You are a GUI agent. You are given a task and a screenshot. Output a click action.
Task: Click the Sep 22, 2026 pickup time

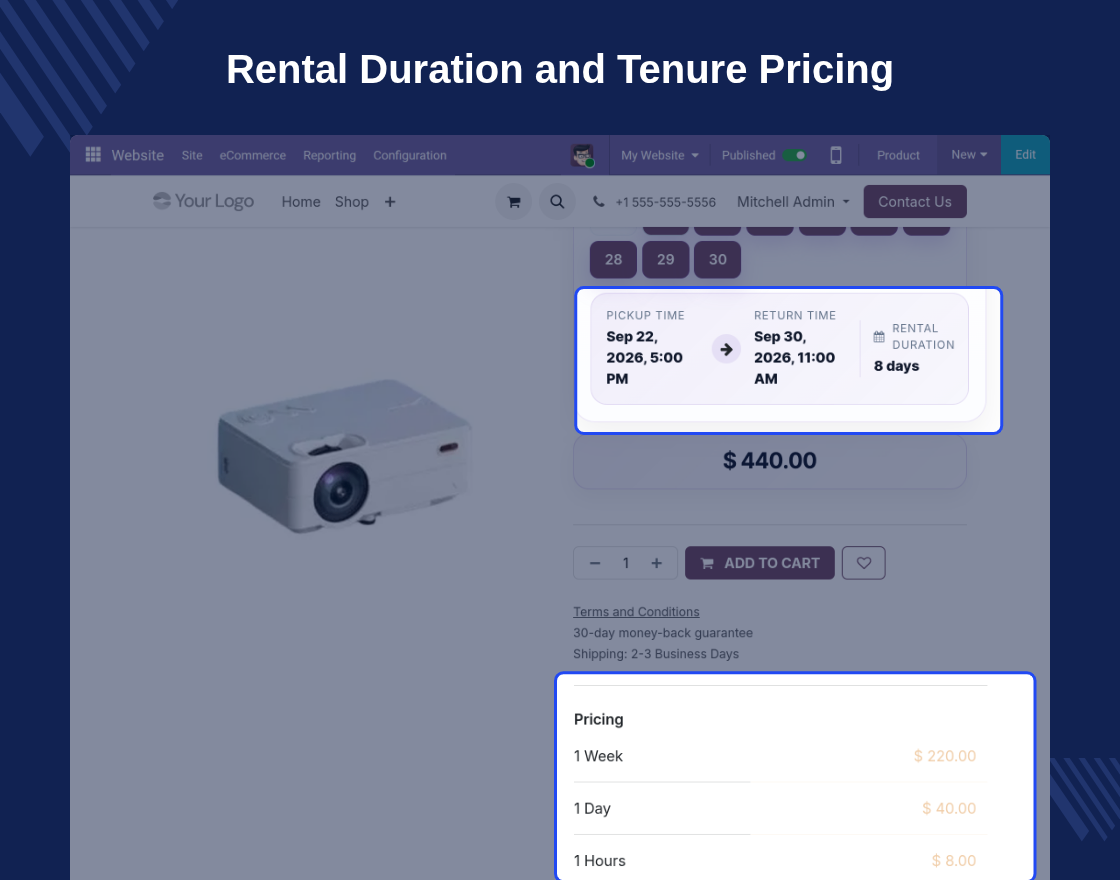644,357
